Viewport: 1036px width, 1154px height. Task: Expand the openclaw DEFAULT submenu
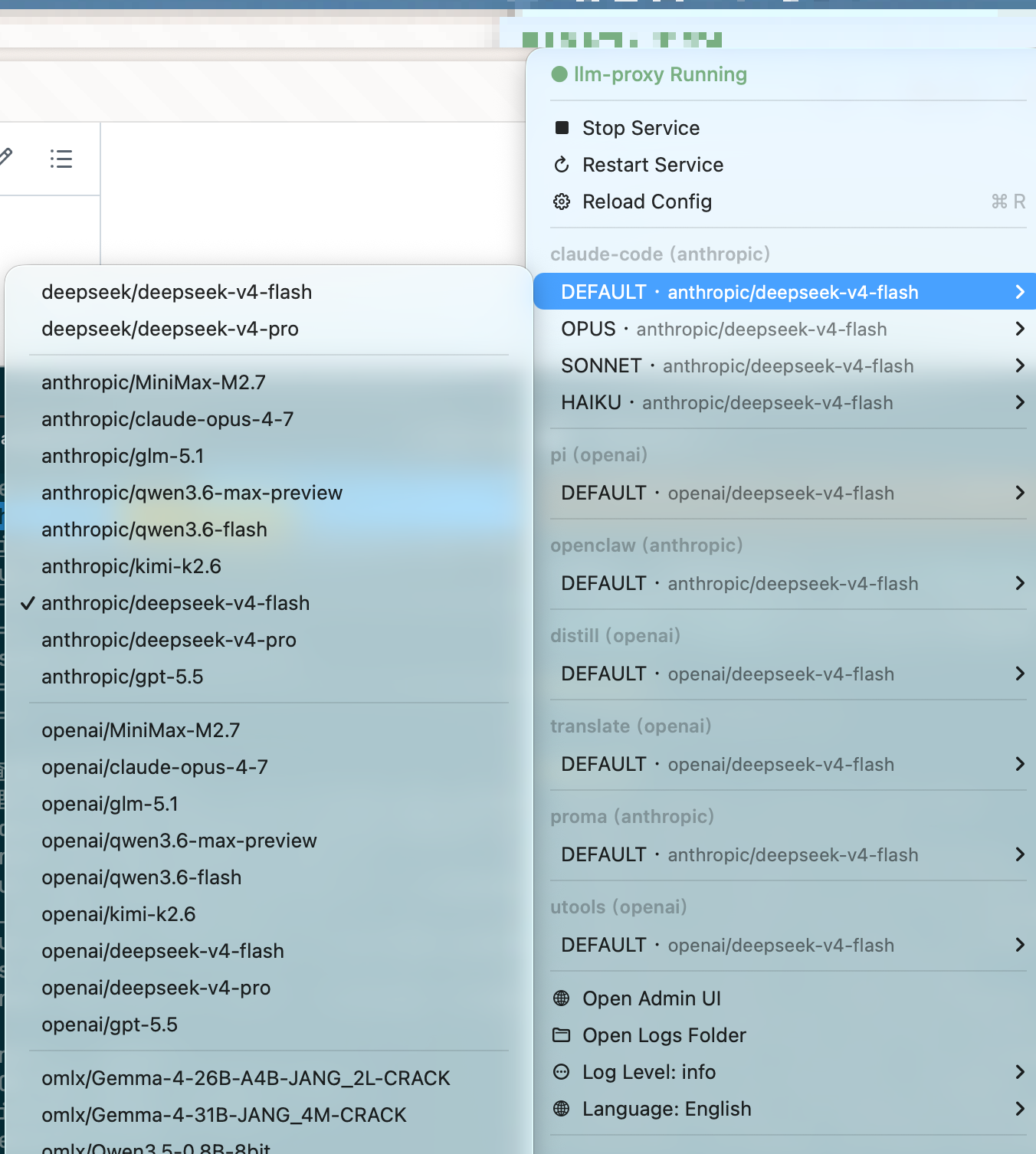click(785, 583)
